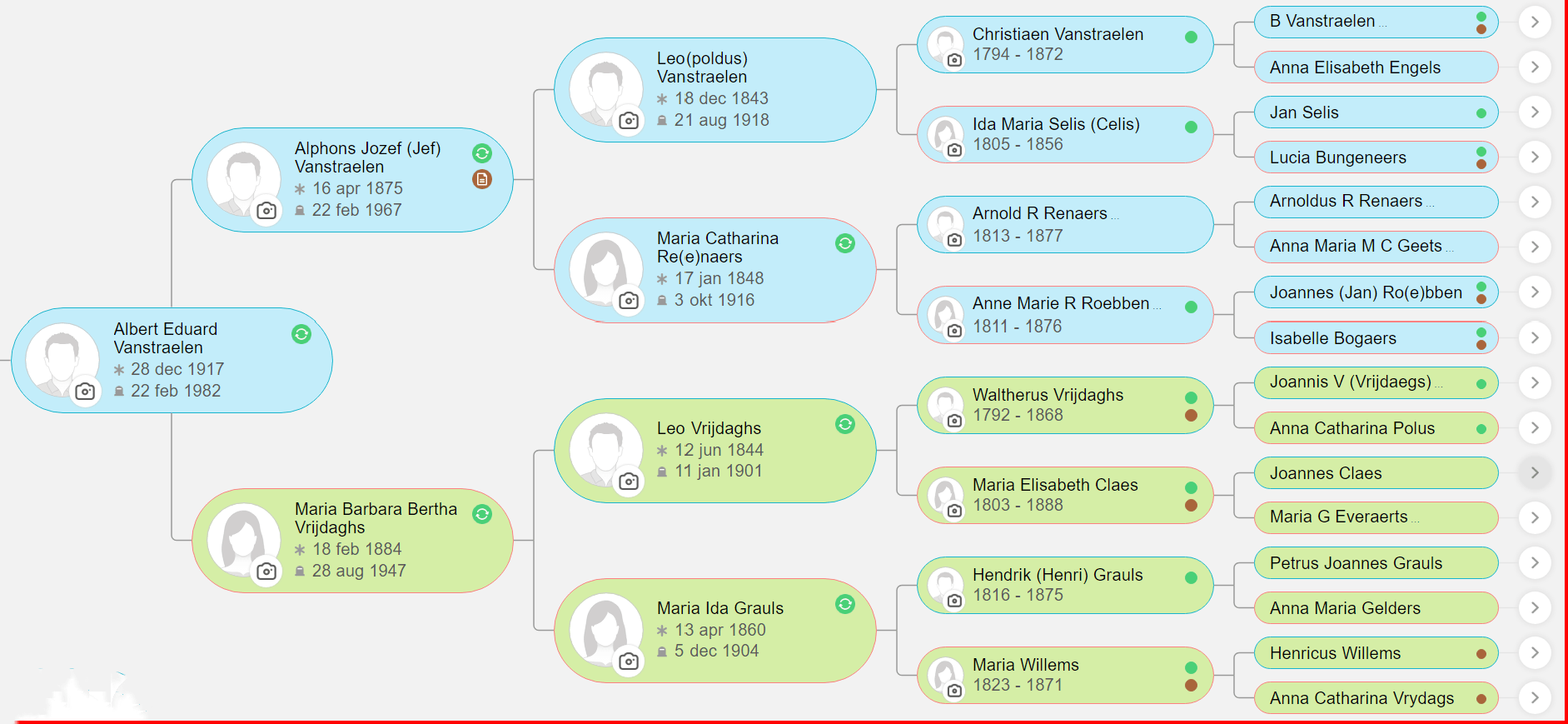The width and height of the screenshot is (1568, 724).
Task: Click green dot on Hendrik (Henri) Grauls card
Action: (1191, 577)
